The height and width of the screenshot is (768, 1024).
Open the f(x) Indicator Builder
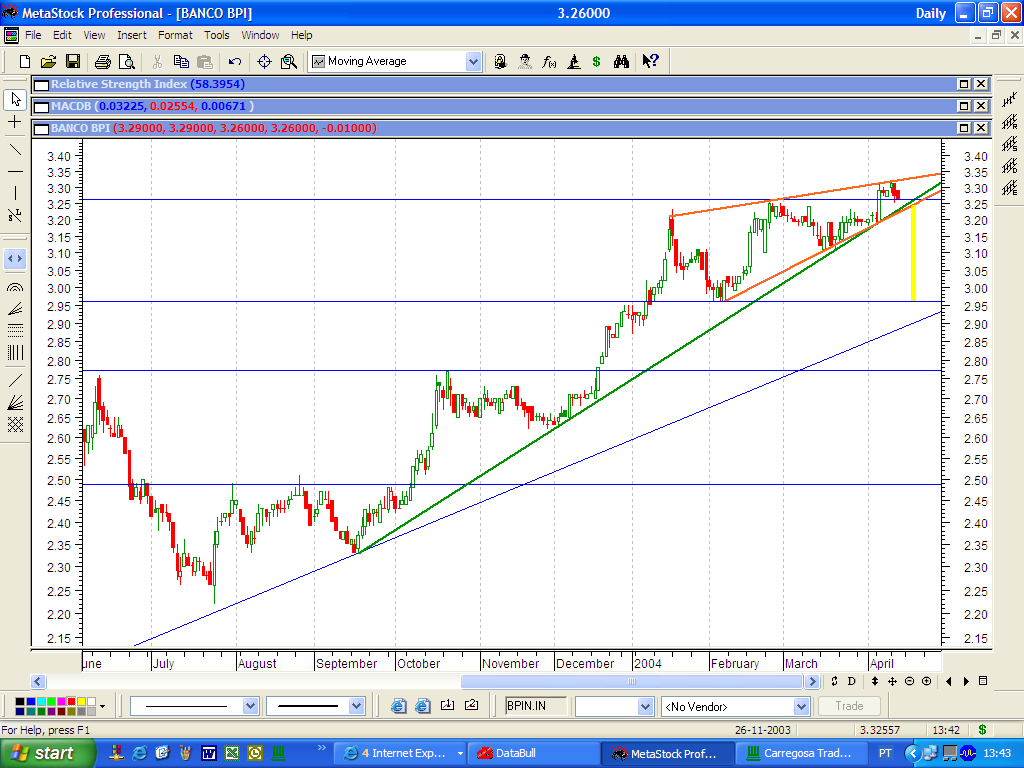(549, 61)
